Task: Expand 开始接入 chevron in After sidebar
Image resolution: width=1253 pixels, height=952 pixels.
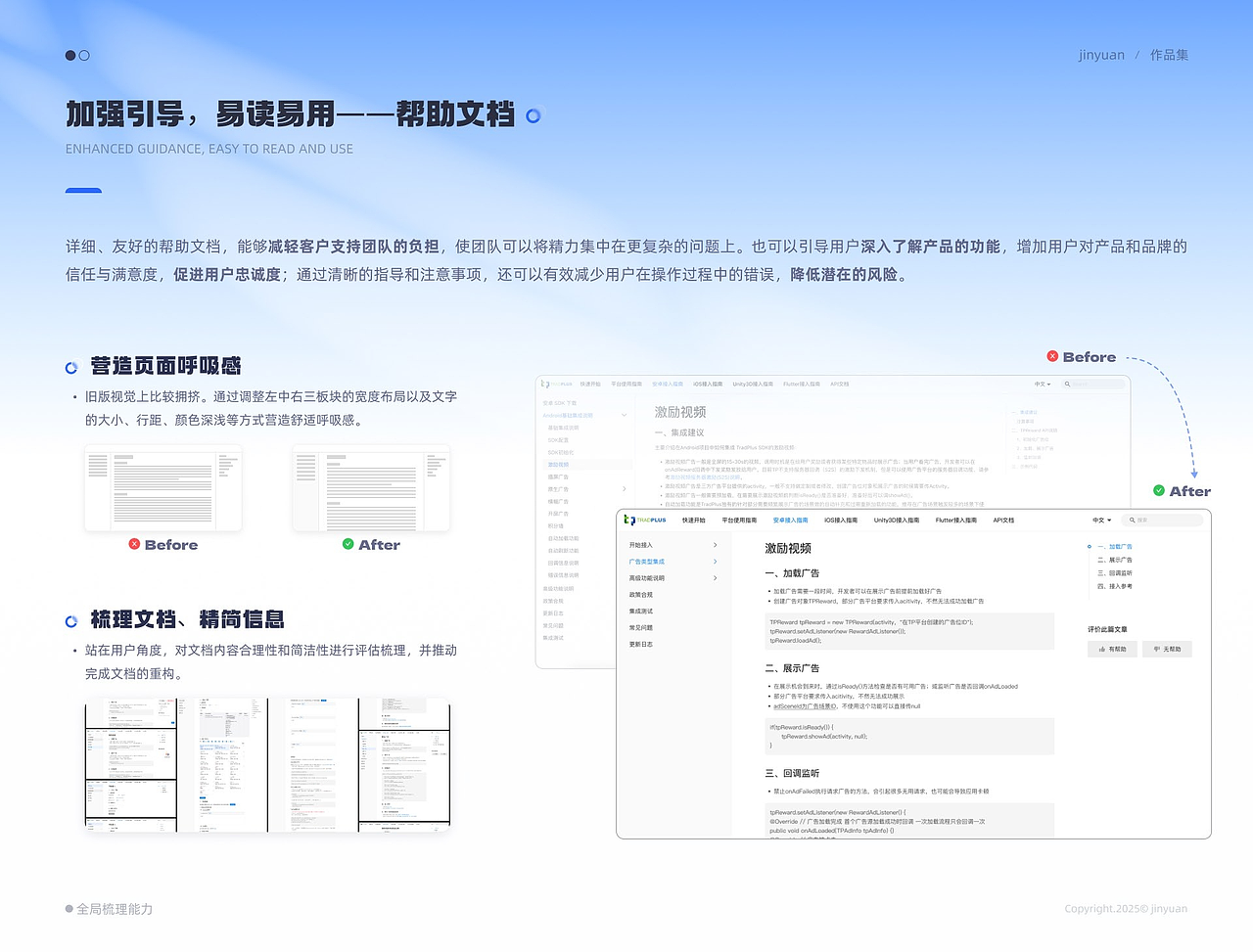Action: (x=715, y=545)
